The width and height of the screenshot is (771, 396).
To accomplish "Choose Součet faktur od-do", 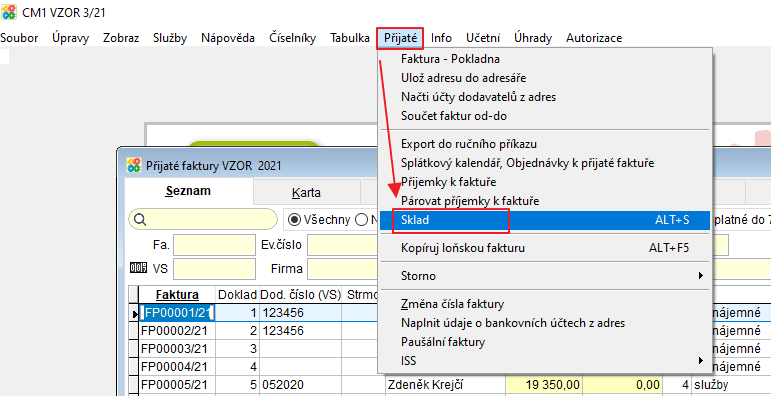I will (545, 116).
